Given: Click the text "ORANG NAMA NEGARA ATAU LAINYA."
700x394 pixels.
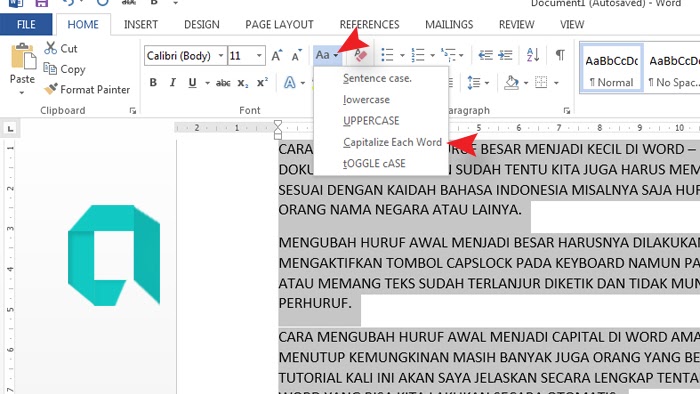Looking at the screenshot, I should (x=400, y=210).
